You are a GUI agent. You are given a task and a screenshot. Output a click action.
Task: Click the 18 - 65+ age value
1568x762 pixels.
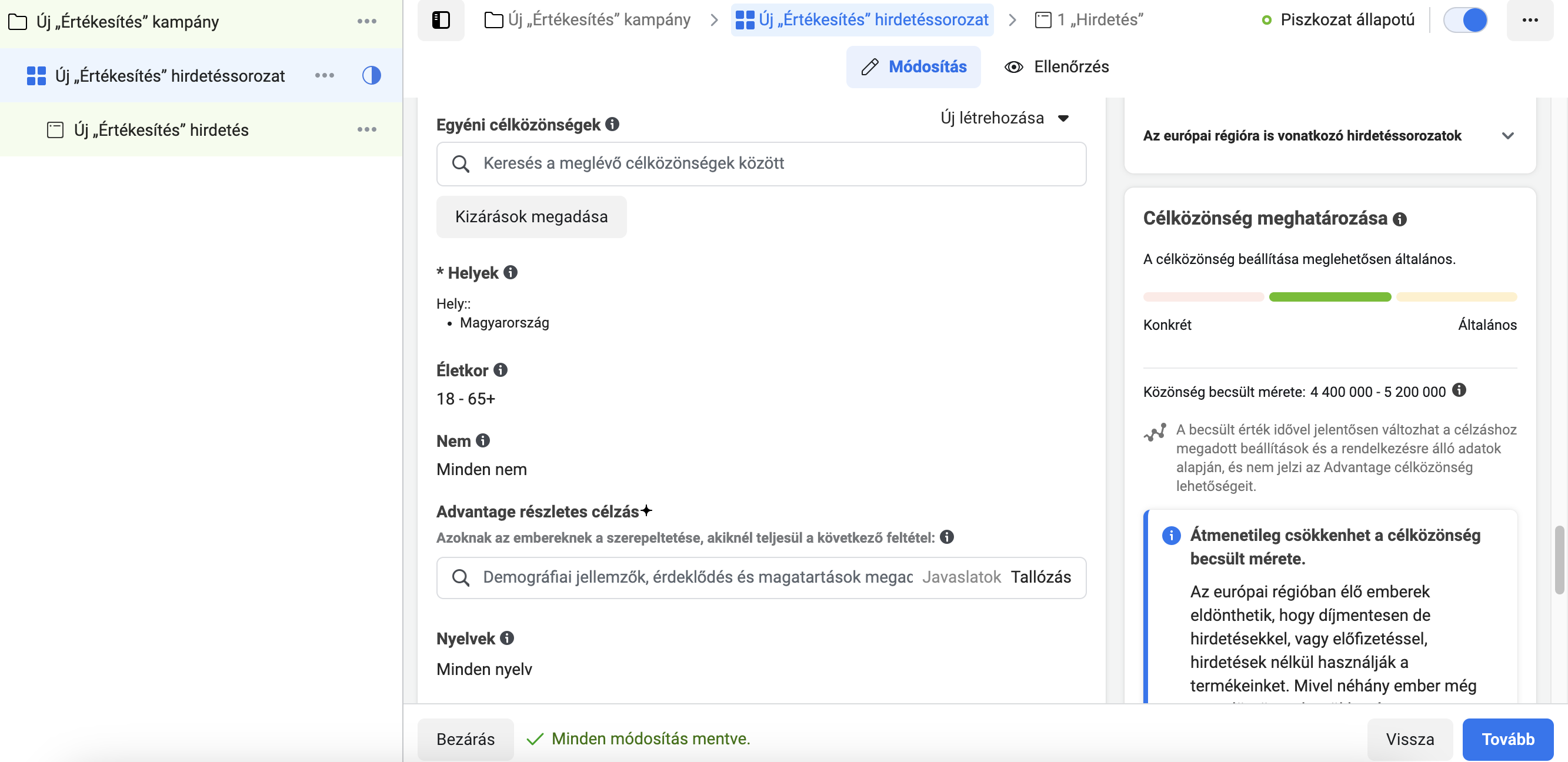pyautogui.click(x=466, y=399)
